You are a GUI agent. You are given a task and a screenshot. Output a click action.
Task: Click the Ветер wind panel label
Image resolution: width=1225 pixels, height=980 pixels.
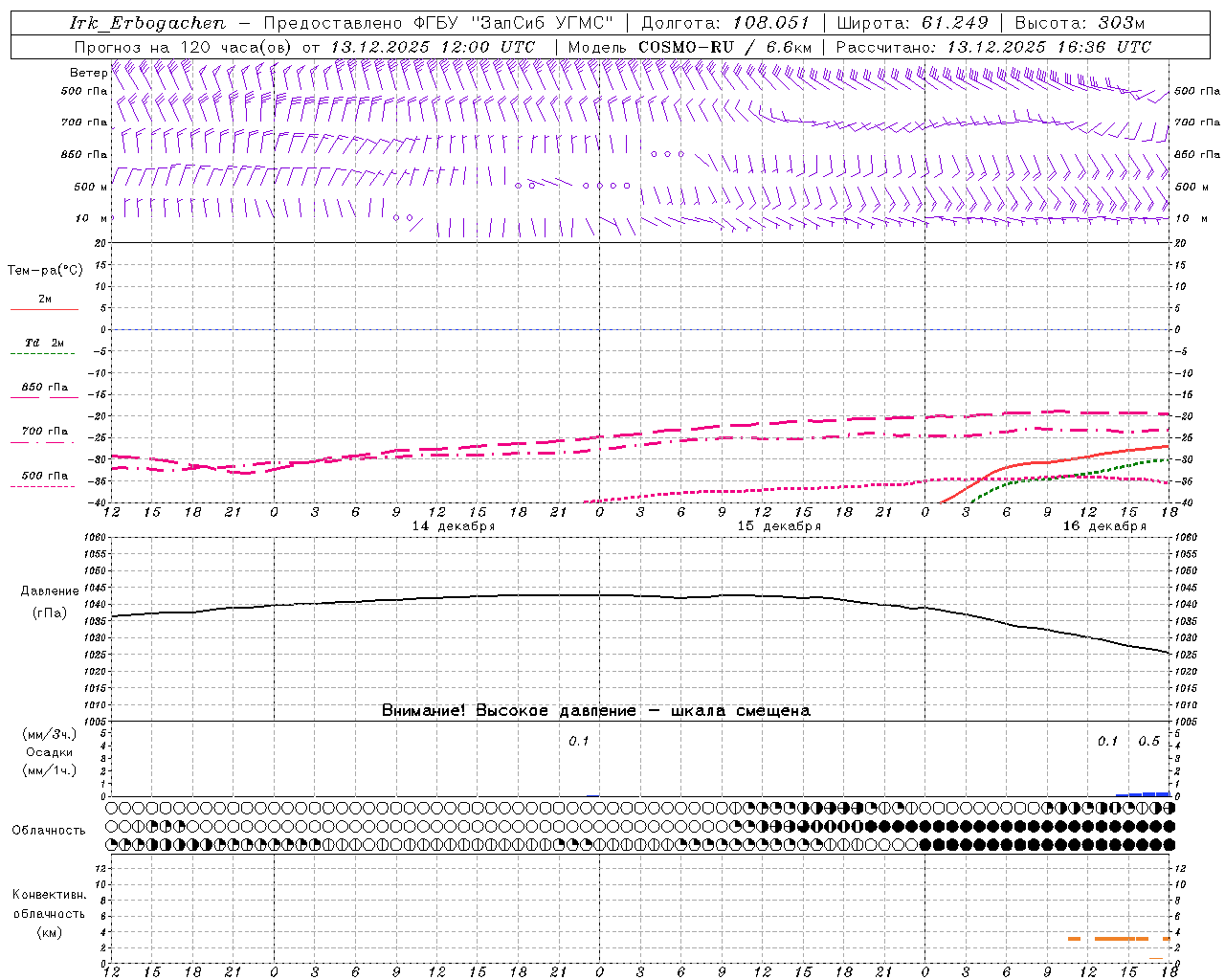click(x=88, y=73)
